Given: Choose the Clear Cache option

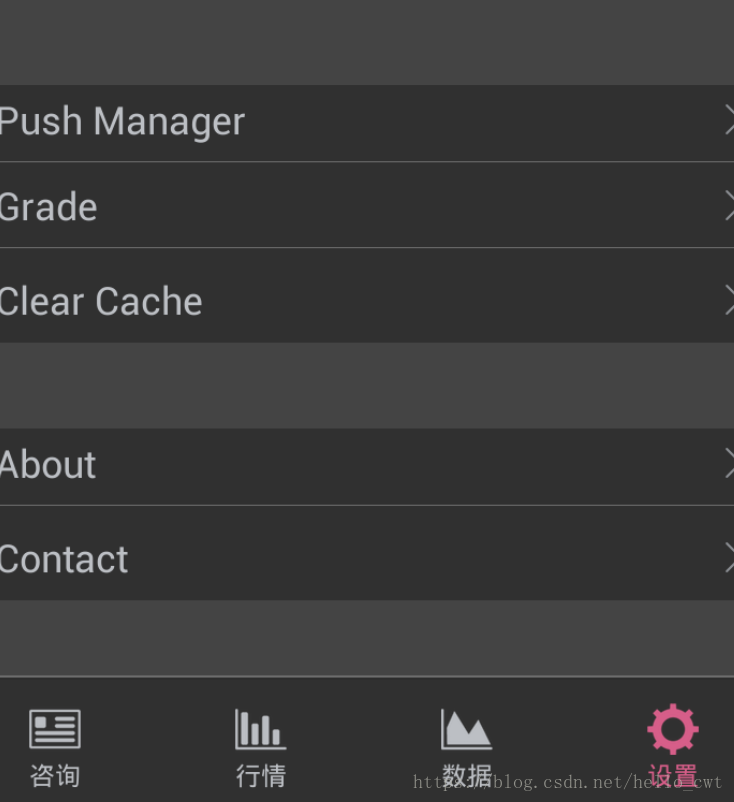Looking at the screenshot, I should pyautogui.click(x=367, y=295).
